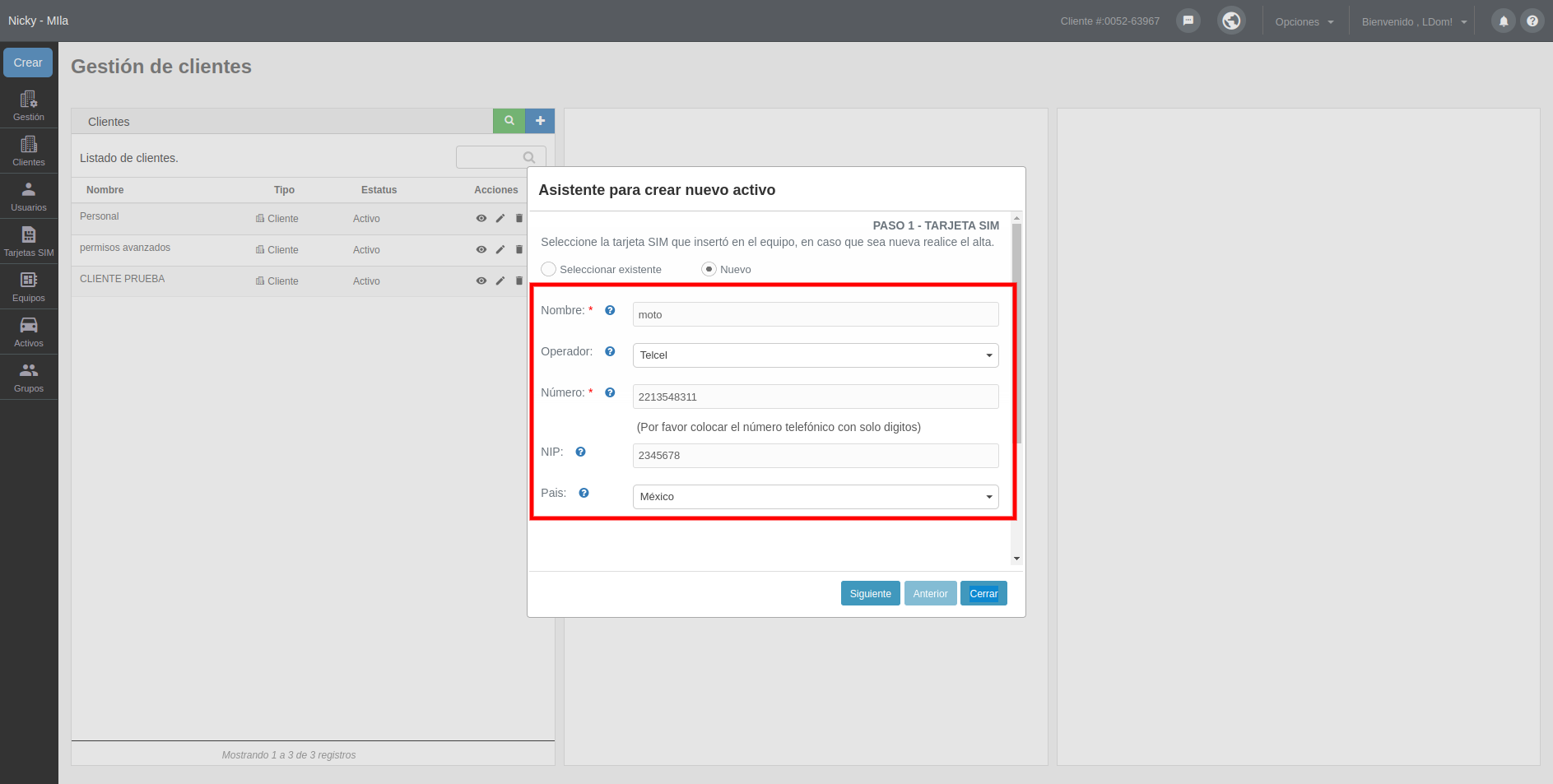
Task: Click the Anterior button
Action: tap(930, 593)
